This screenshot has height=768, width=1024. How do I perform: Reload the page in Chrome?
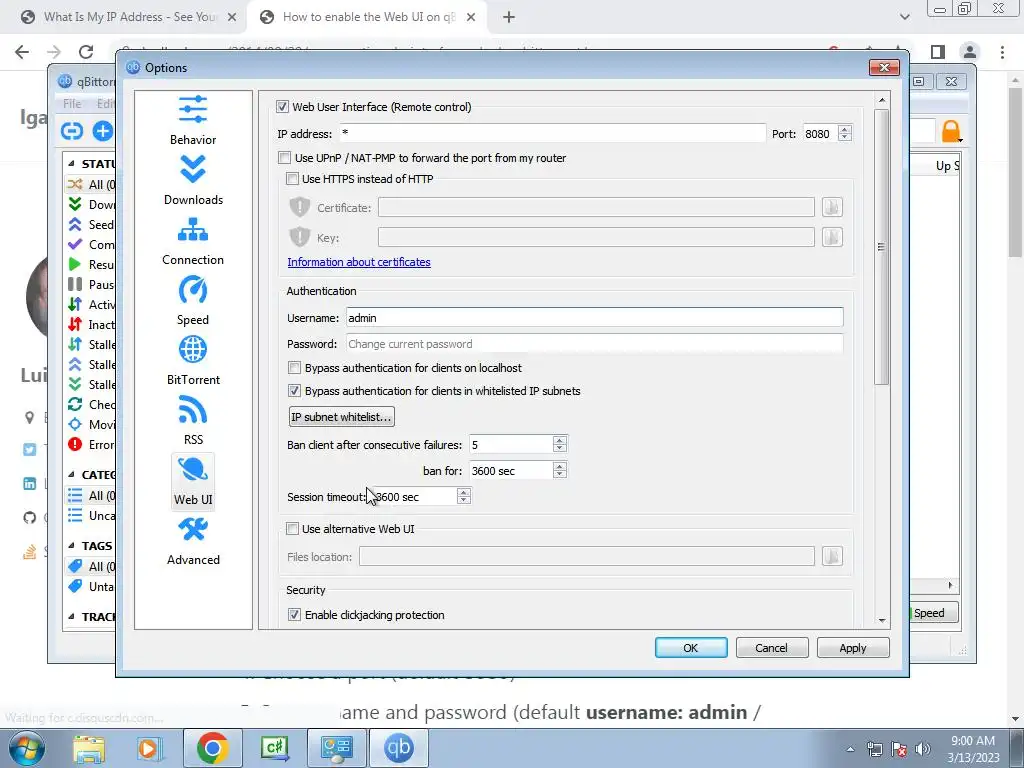coord(86,52)
